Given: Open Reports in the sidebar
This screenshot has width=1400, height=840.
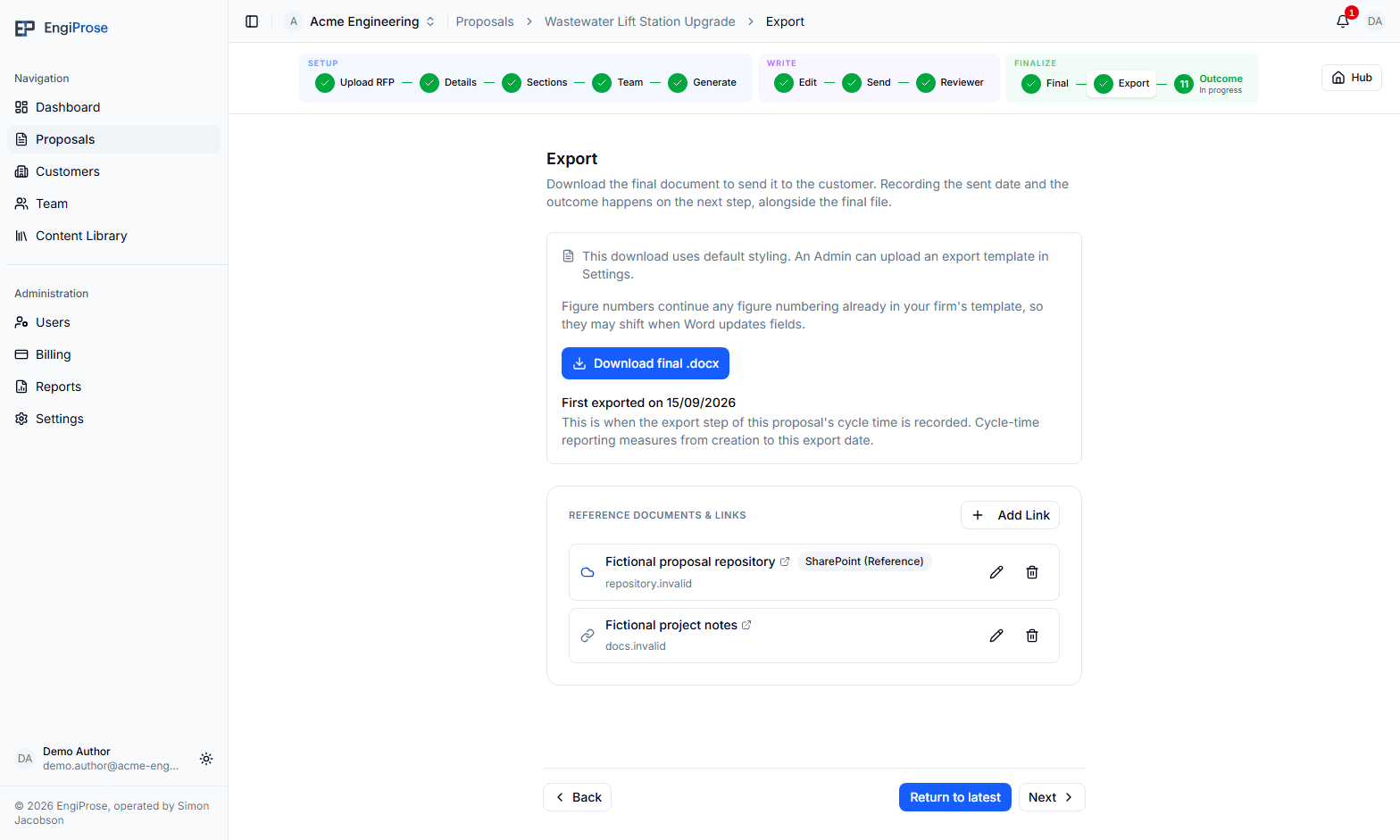Looking at the screenshot, I should pos(113,387).
